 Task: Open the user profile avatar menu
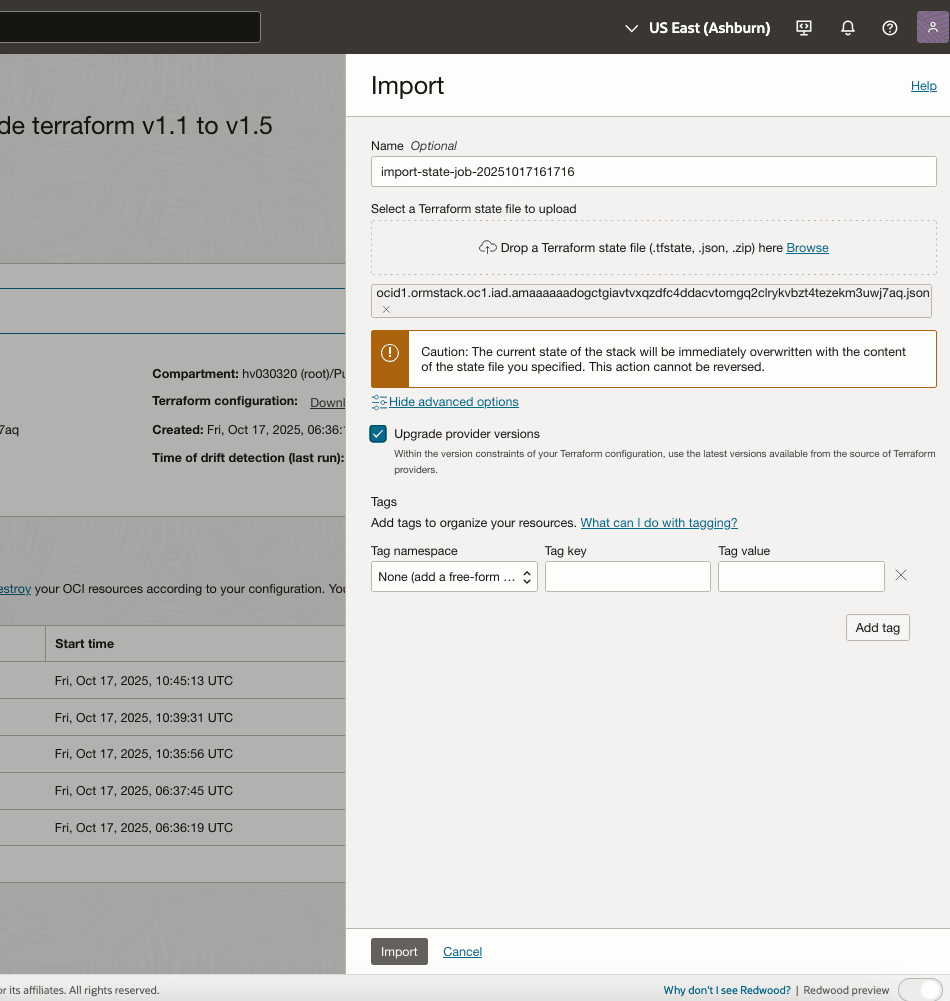[933, 27]
